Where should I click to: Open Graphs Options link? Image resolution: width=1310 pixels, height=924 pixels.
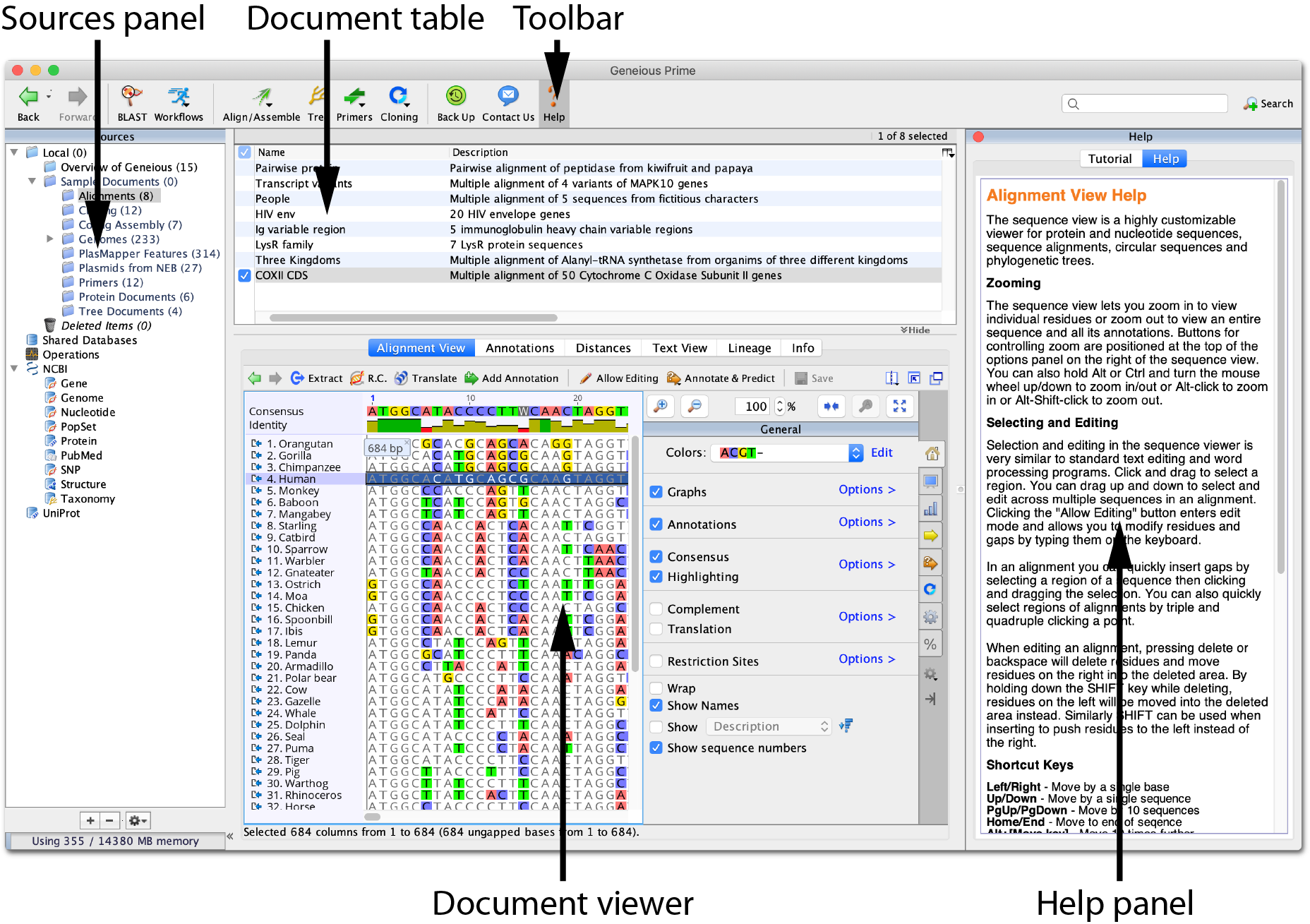[x=867, y=489]
